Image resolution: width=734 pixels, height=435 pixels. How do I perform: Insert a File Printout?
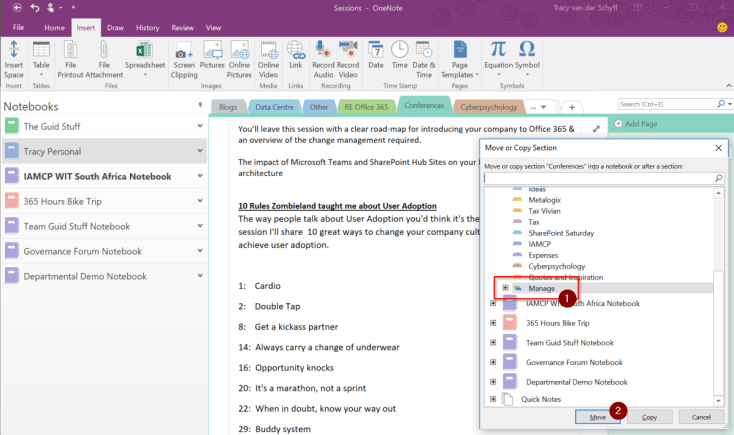71,58
